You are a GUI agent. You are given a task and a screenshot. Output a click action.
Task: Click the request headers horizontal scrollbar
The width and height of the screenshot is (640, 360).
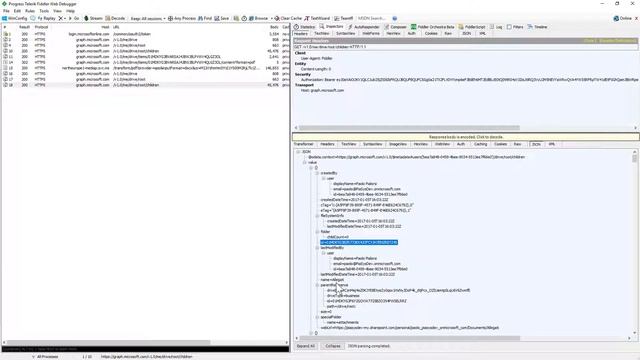(409, 128)
